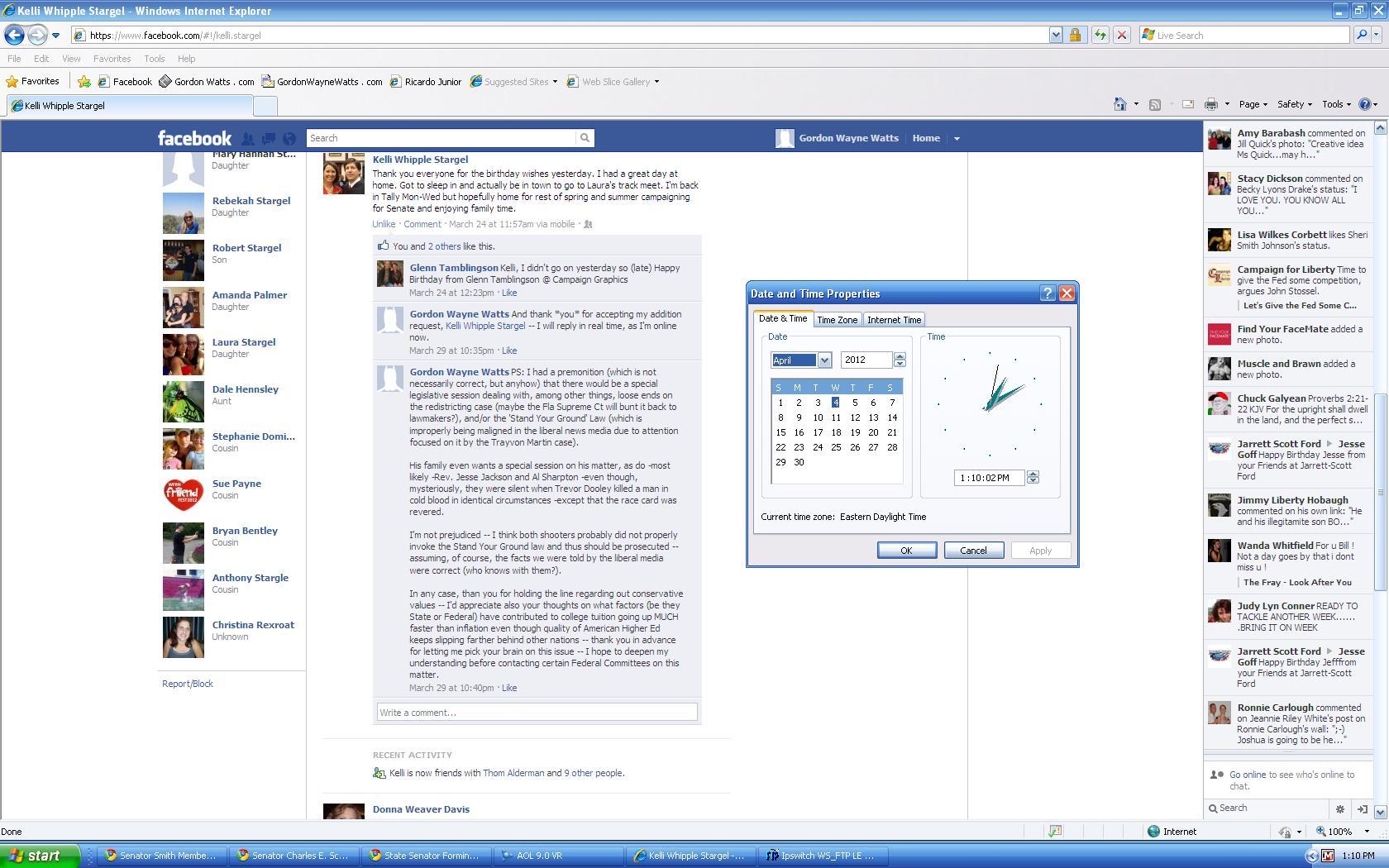Image resolution: width=1389 pixels, height=868 pixels.
Task: Click the RSS feeds toolbar icon
Action: tap(1155, 104)
